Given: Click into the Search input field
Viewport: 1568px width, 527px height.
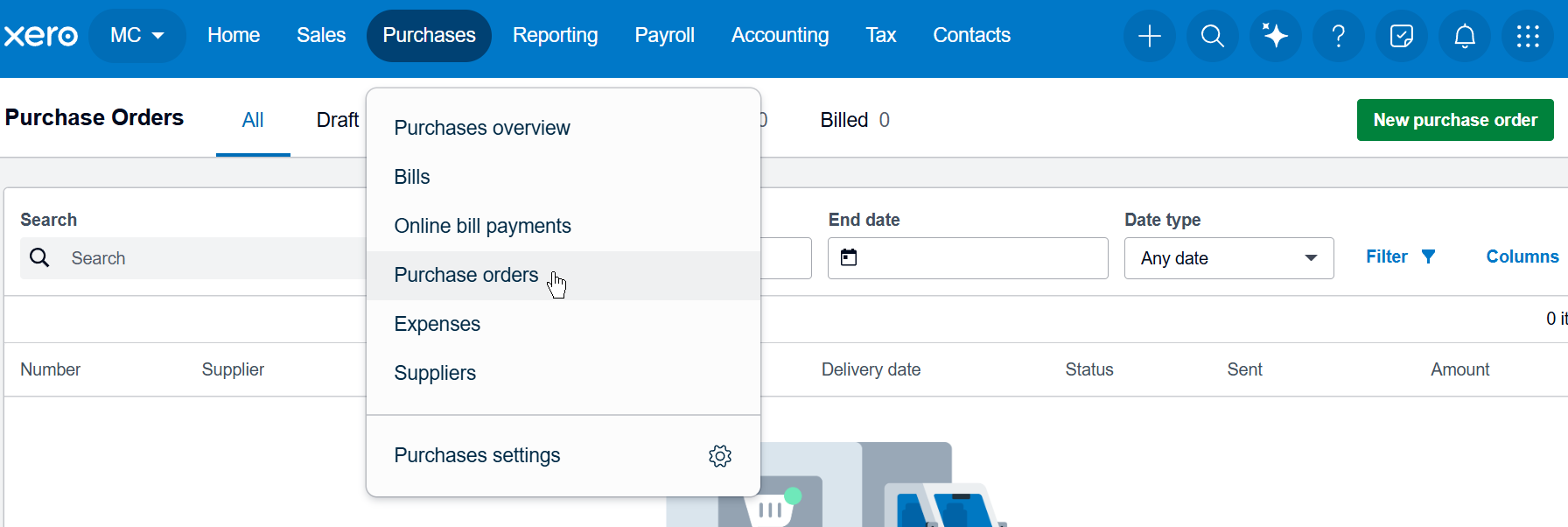Looking at the screenshot, I should tap(192, 258).
